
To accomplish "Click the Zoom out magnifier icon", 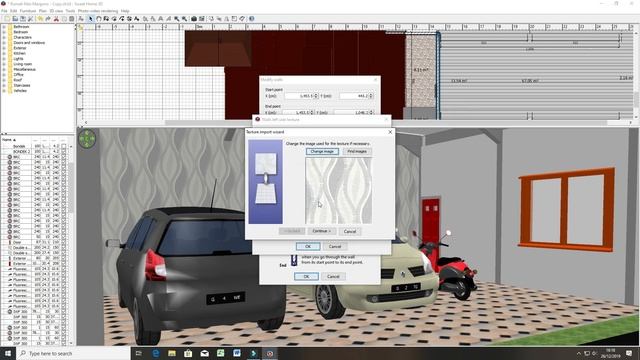I will [x=184, y=19].
